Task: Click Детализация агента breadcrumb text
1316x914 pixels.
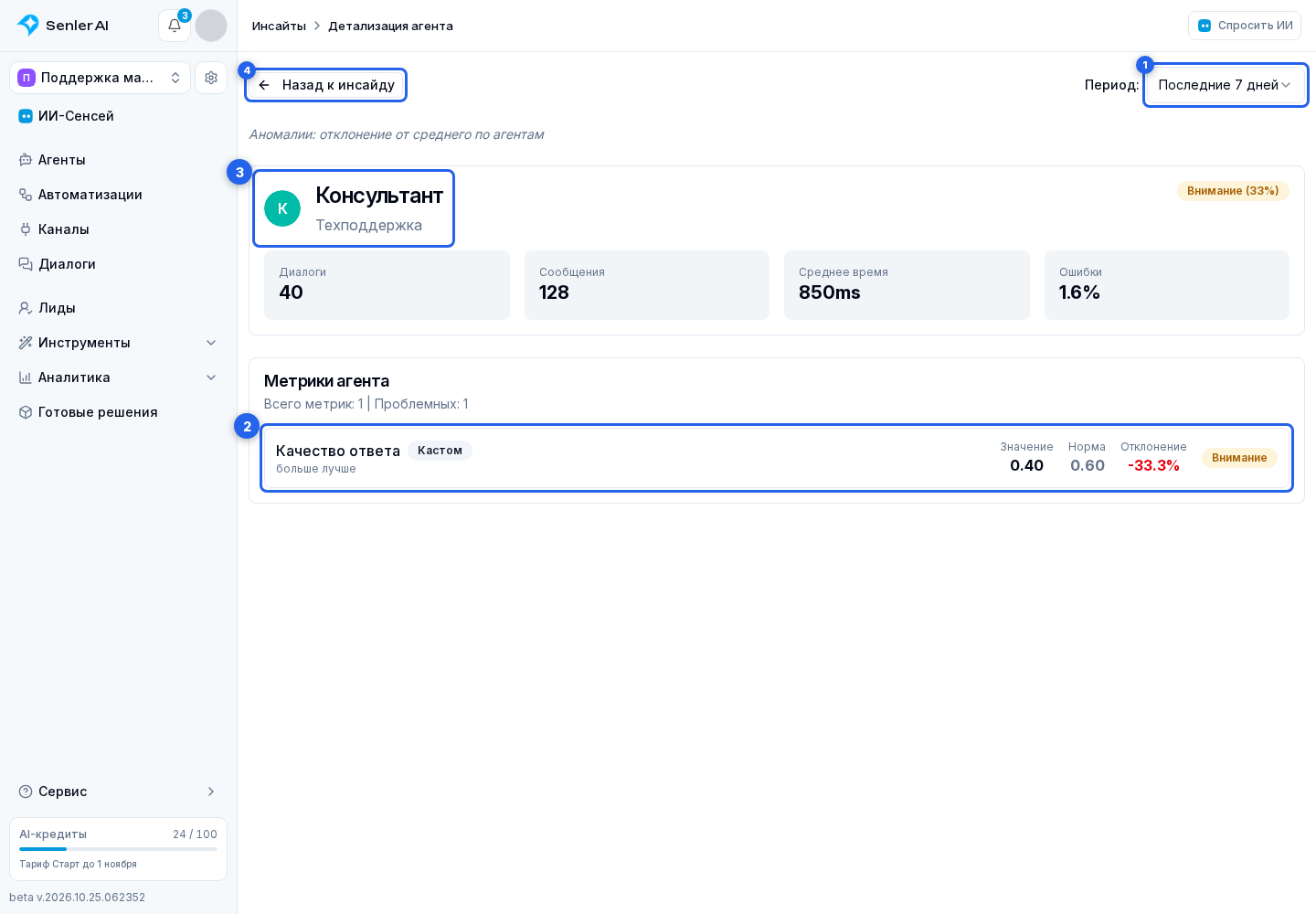Action: point(390,26)
